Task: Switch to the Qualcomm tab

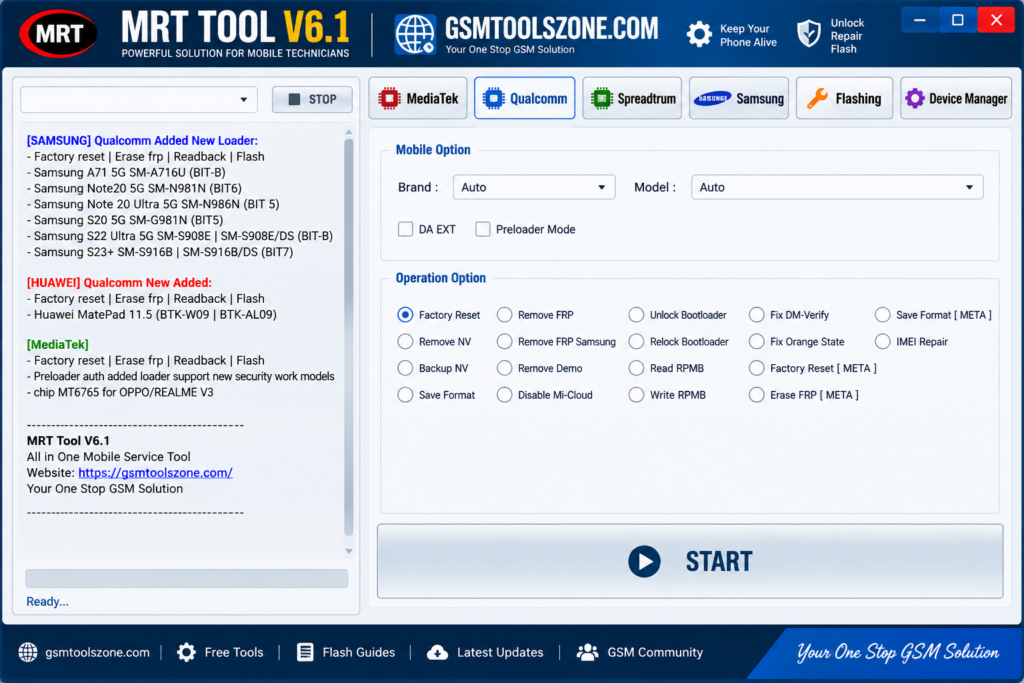Action: point(524,99)
